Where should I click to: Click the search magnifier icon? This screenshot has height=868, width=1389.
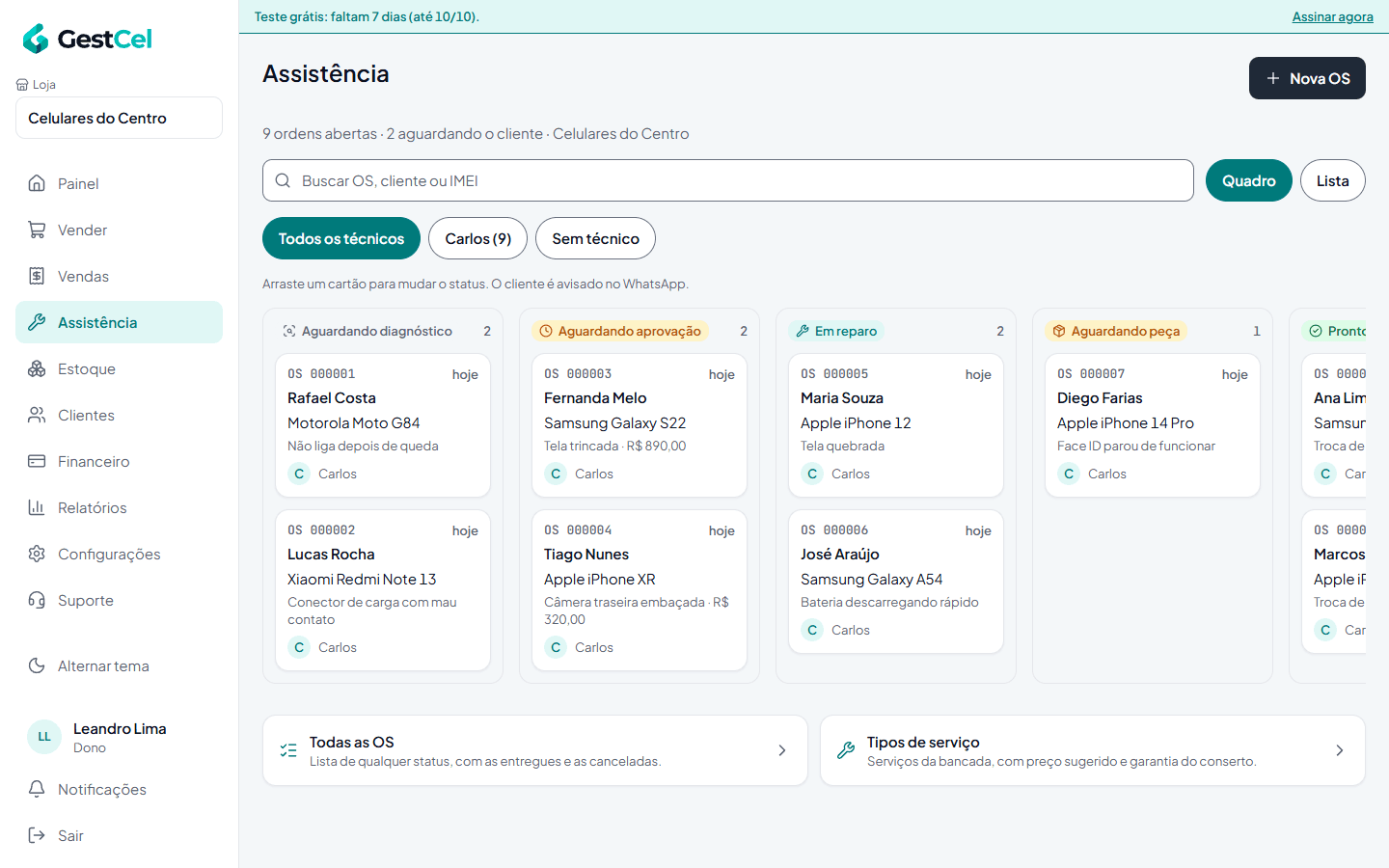pos(283,180)
